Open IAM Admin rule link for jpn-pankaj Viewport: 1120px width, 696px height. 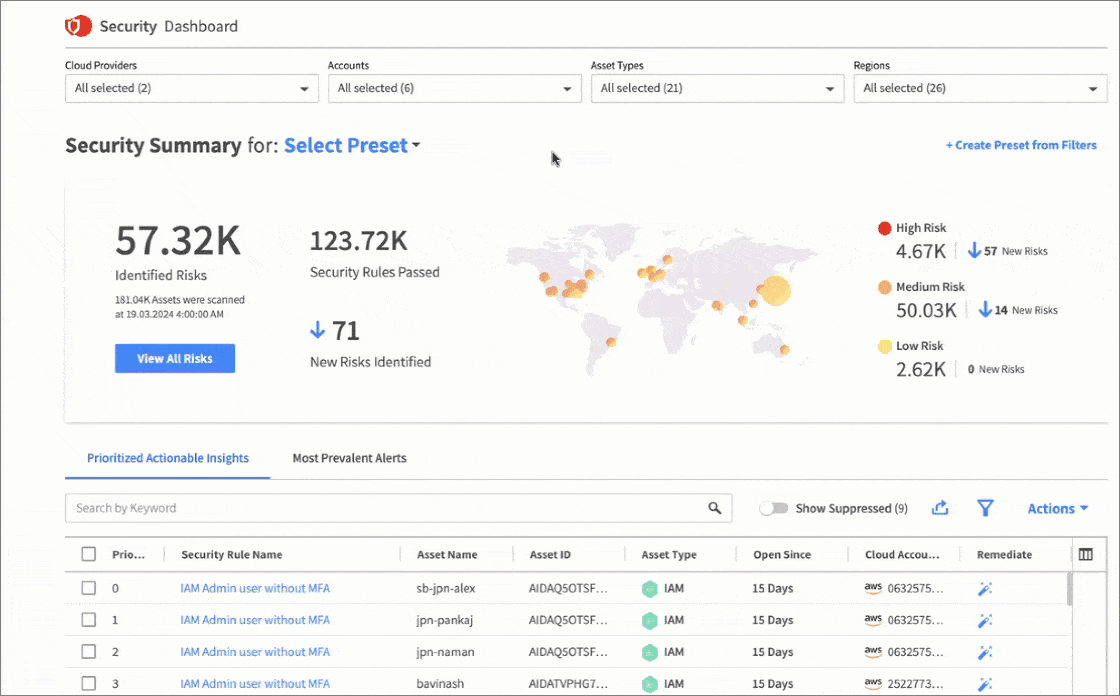[255, 620]
